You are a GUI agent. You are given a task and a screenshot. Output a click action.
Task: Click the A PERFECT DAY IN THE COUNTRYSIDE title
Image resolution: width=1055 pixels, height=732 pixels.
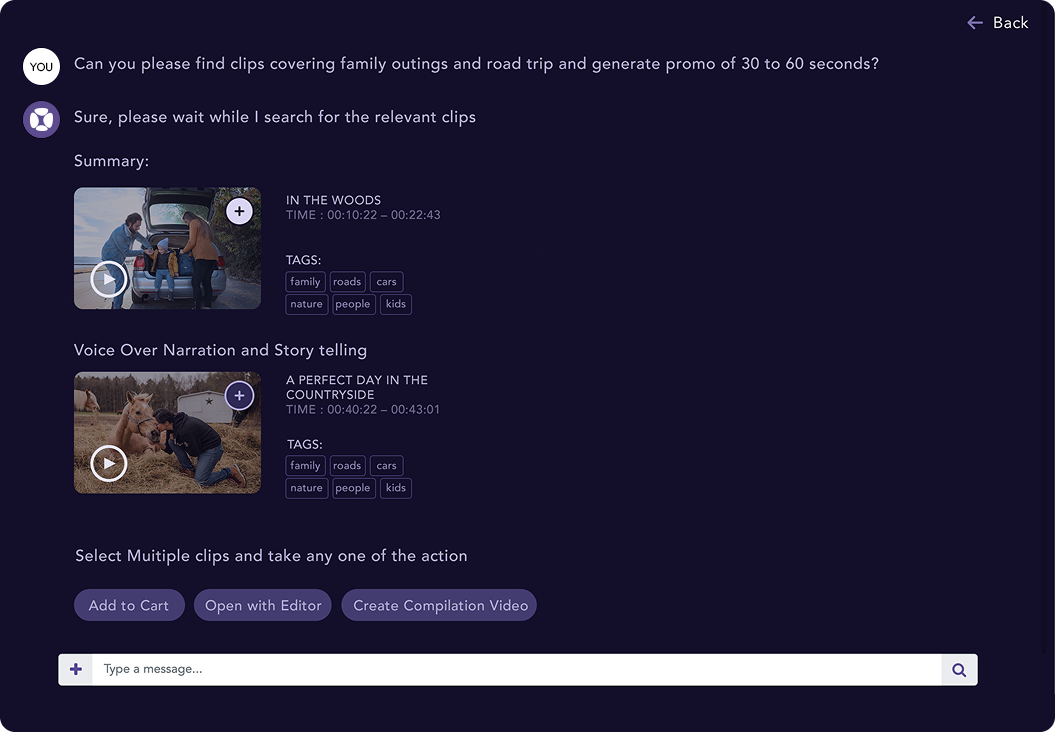pos(357,388)
